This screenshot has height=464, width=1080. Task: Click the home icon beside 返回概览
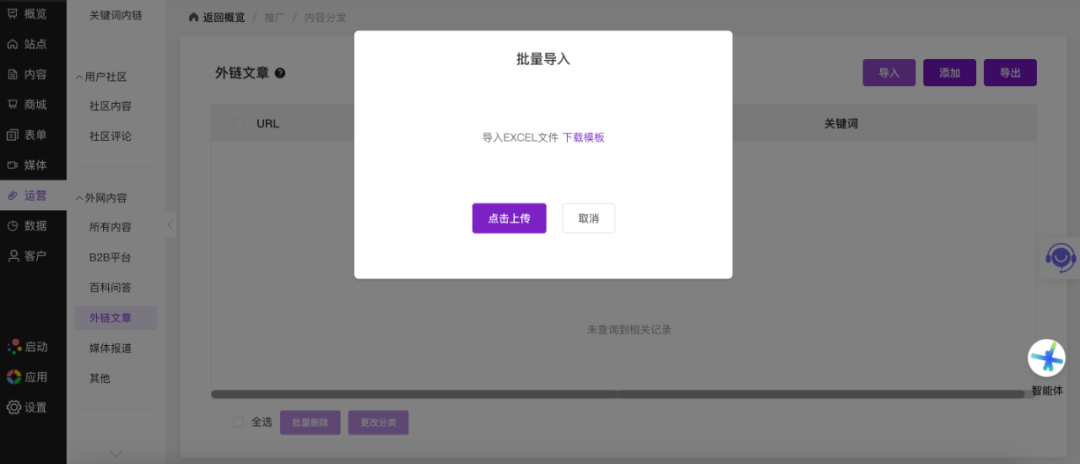[194, 17]
